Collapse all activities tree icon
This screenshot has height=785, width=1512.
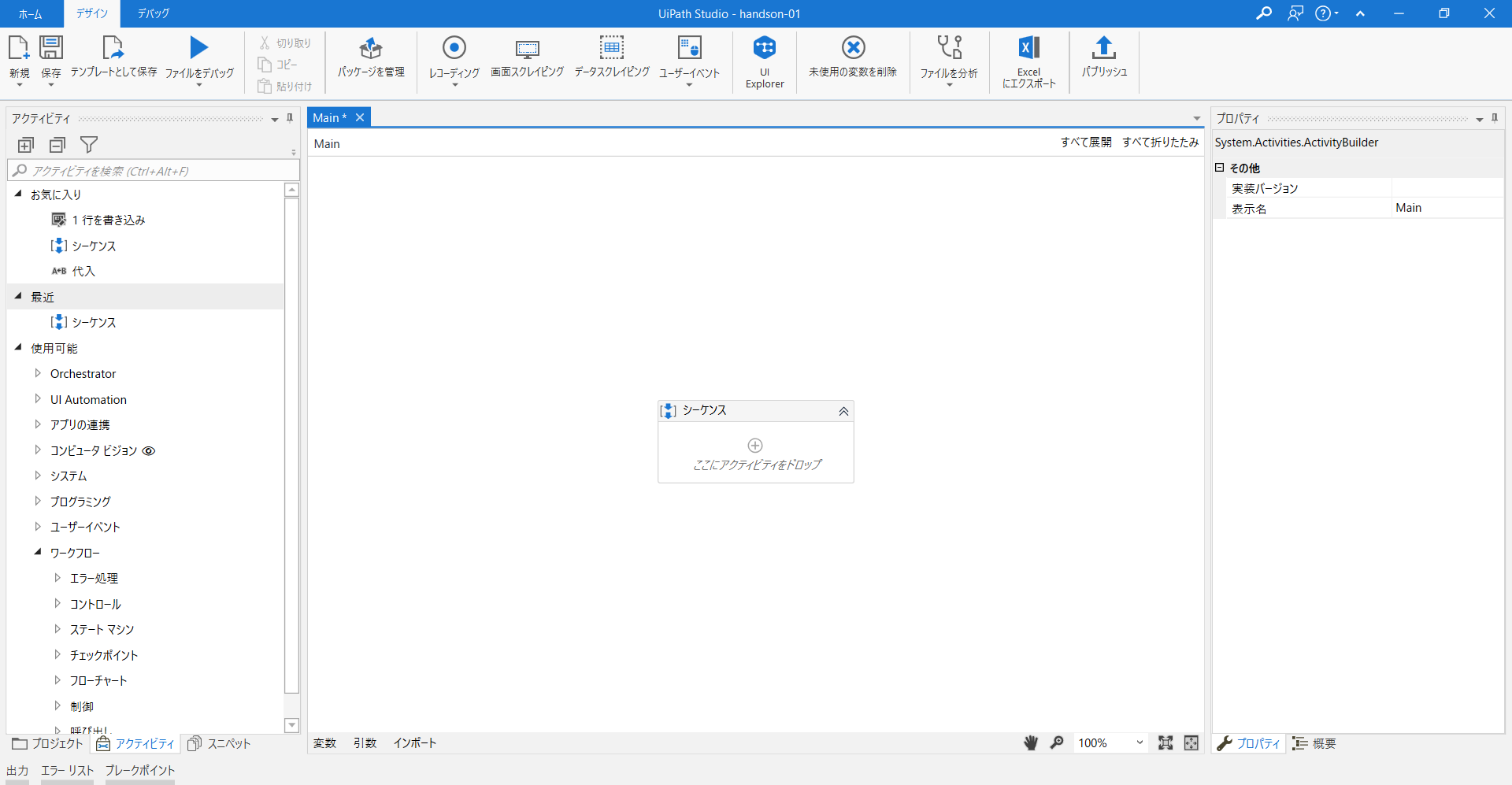click(57, 145)
